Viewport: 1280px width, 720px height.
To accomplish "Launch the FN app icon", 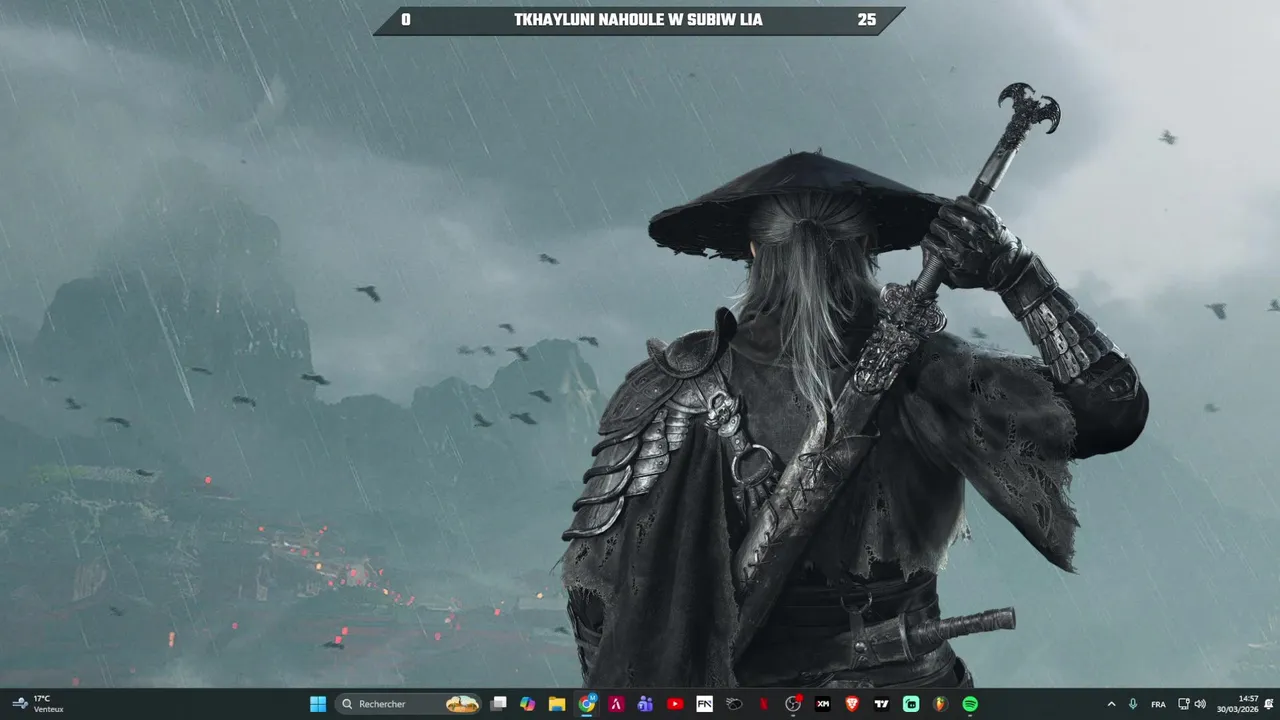I will point(704,704).
